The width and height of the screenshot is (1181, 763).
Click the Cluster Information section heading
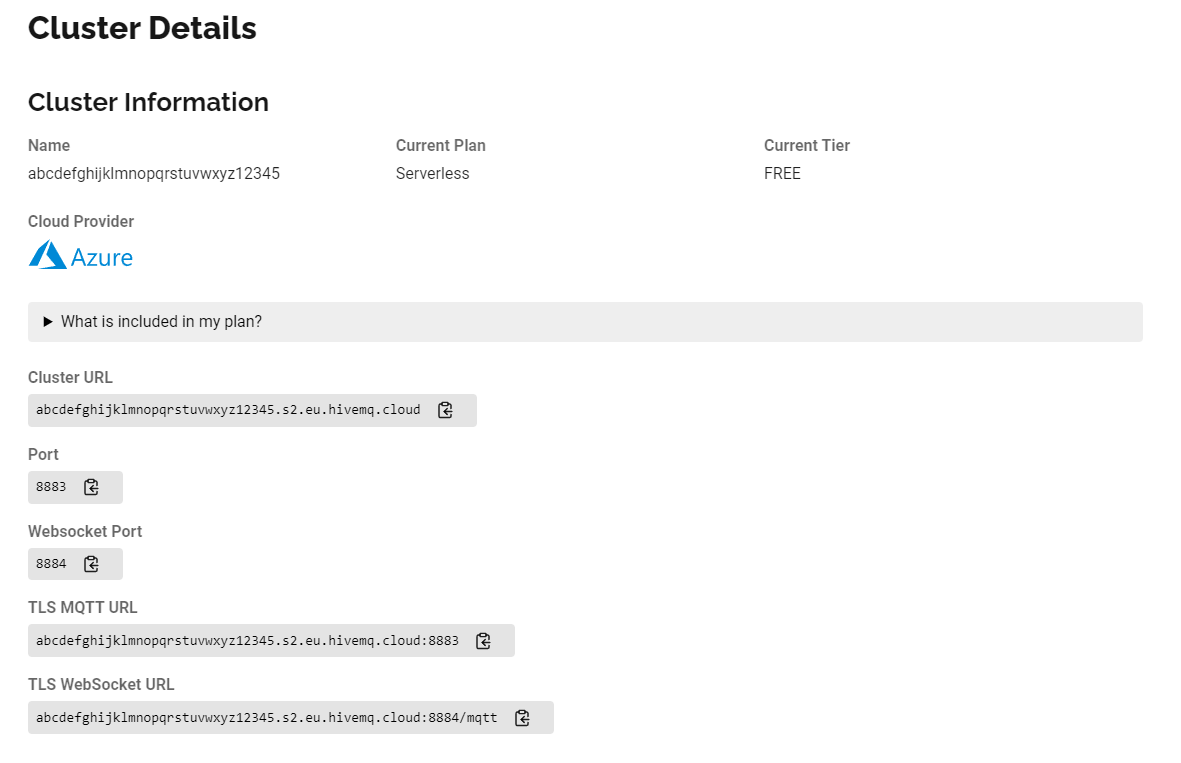click(x=148, y=102)
